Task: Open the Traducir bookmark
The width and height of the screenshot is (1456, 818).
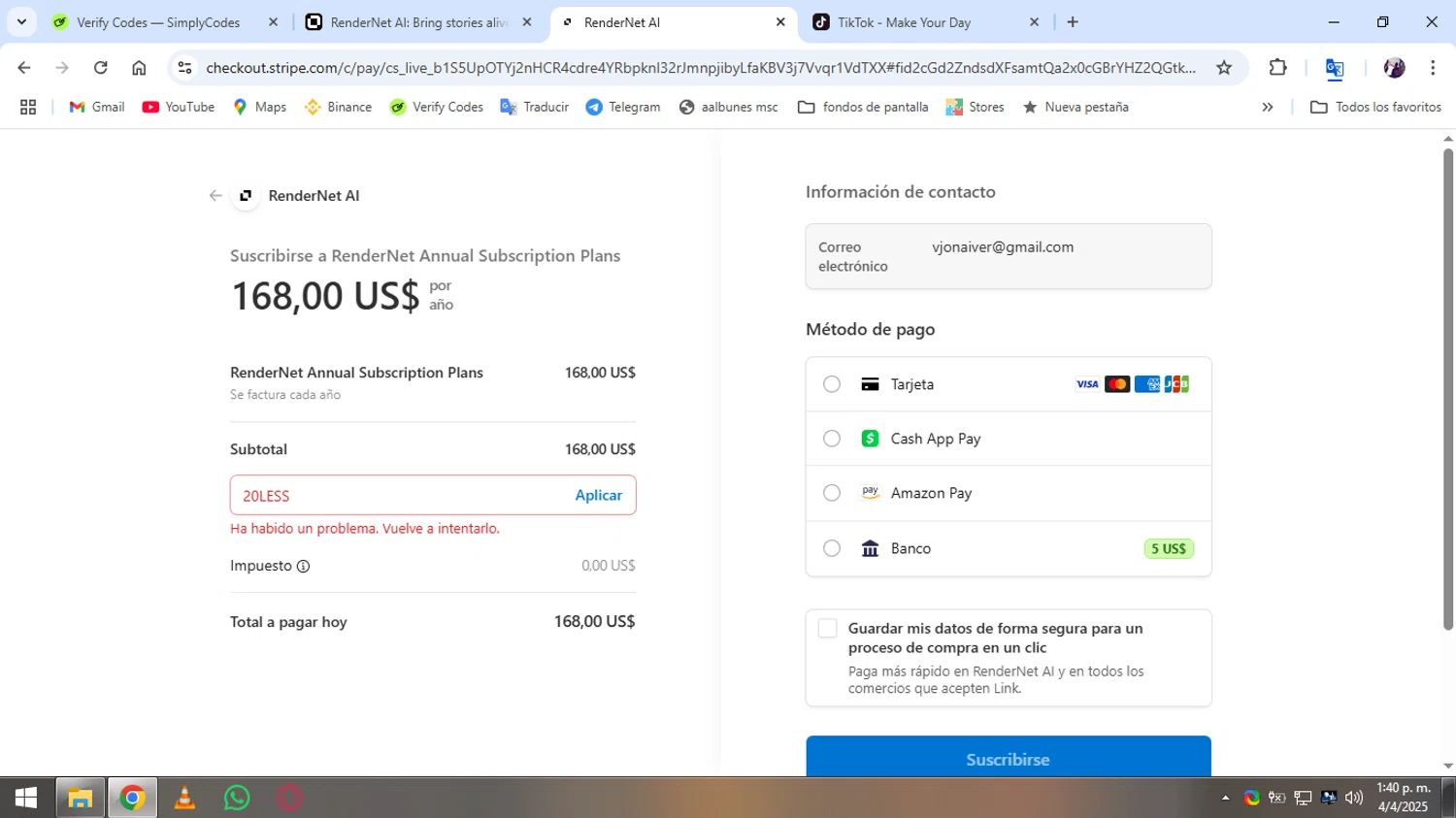Action: 535,107
